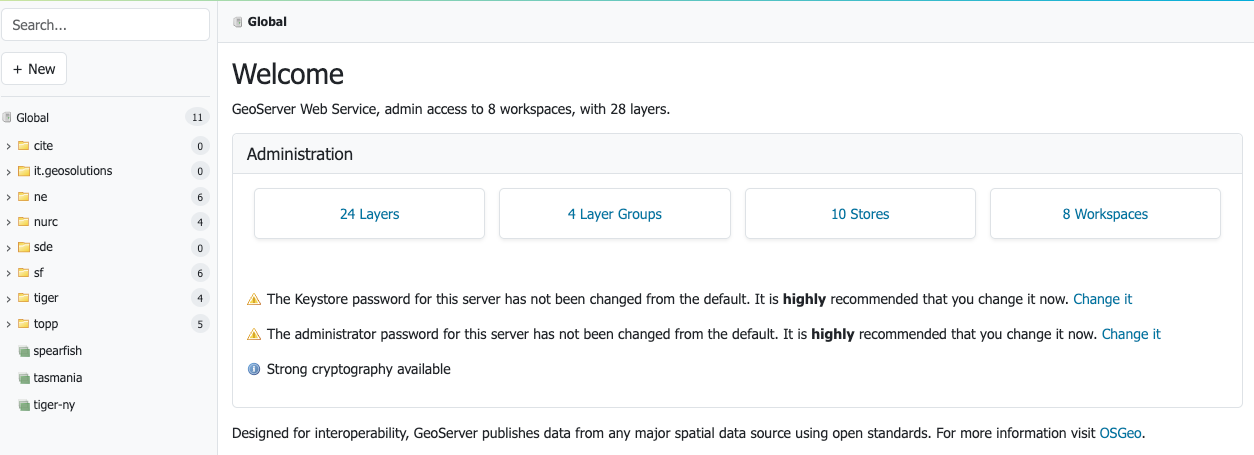
Task: Select the cite workspace label
Action: [43, 146]
